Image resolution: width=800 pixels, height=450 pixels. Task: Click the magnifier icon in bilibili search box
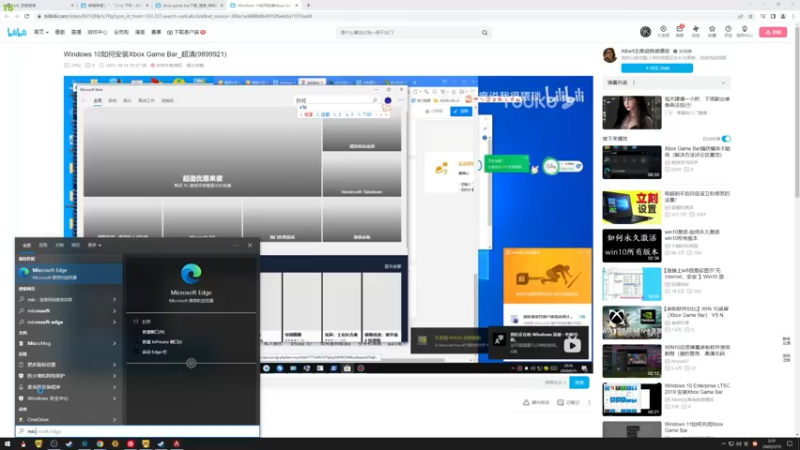(x=485, y=33)
